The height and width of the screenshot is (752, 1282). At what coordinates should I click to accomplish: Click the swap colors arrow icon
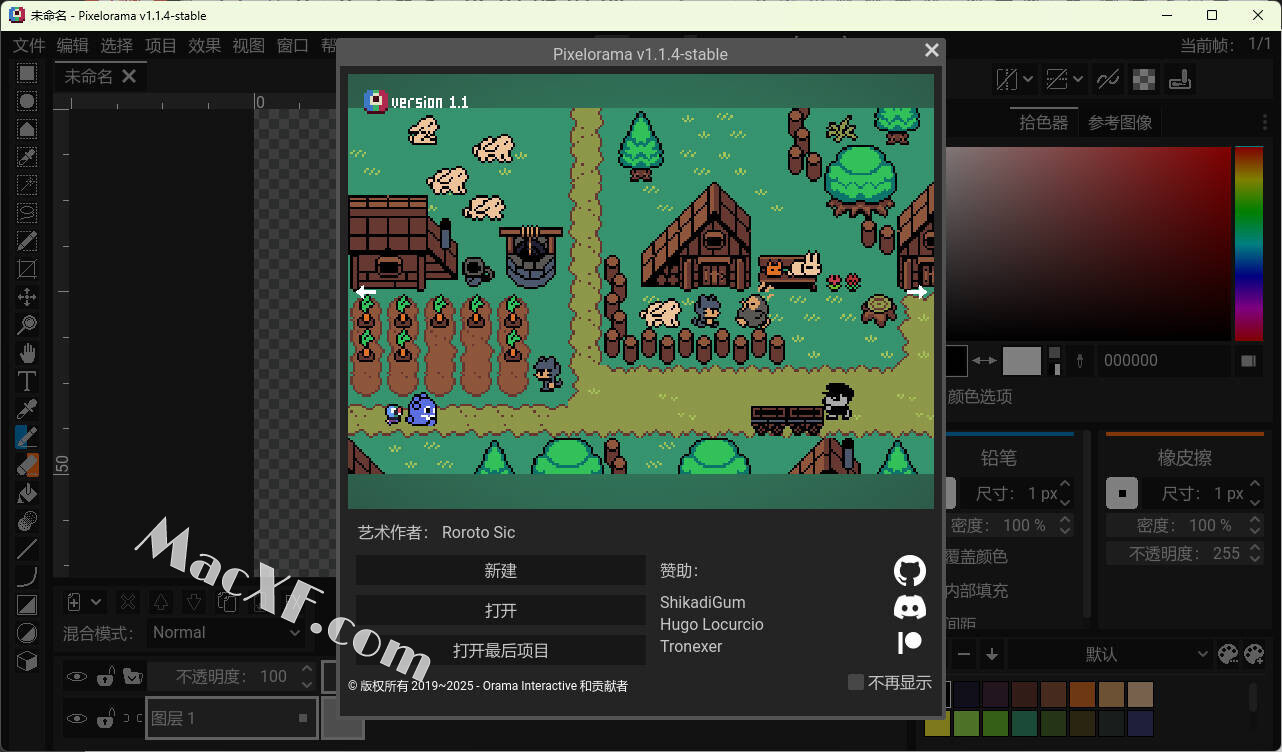point(985,361)
